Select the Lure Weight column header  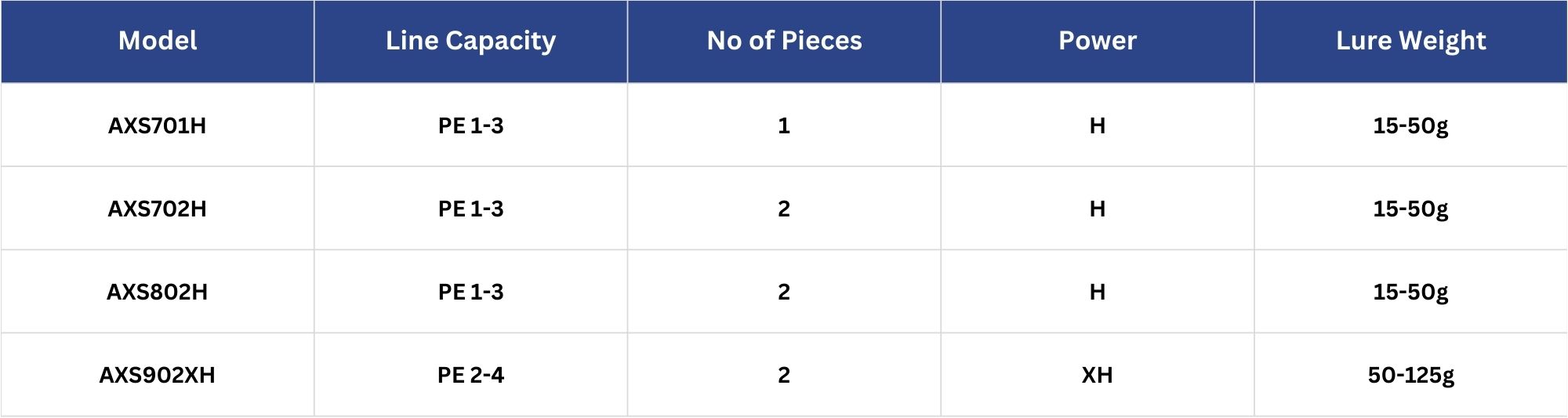[x=1410, y=41]
